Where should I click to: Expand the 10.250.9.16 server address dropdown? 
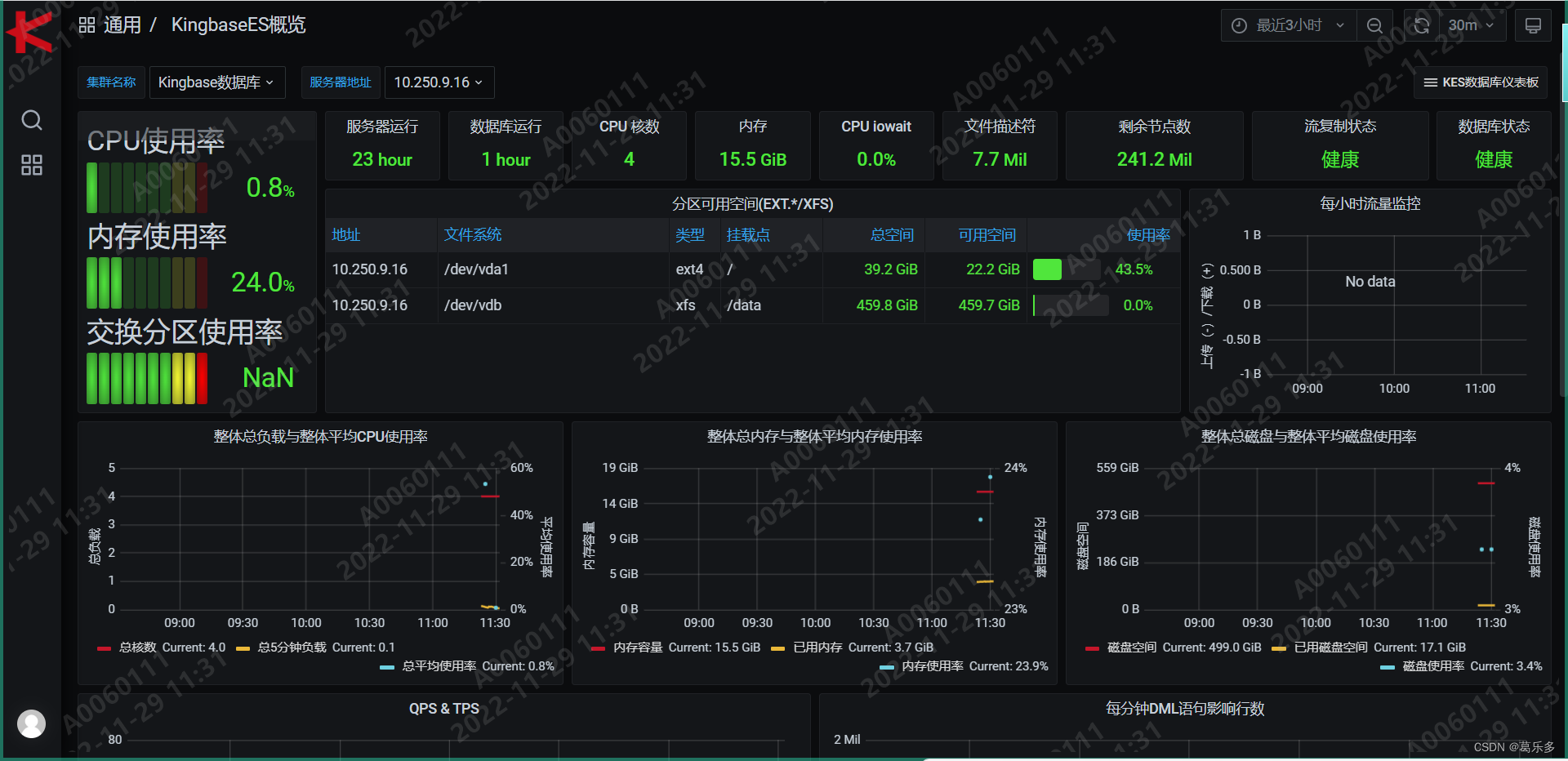click(x=439, y=82)
